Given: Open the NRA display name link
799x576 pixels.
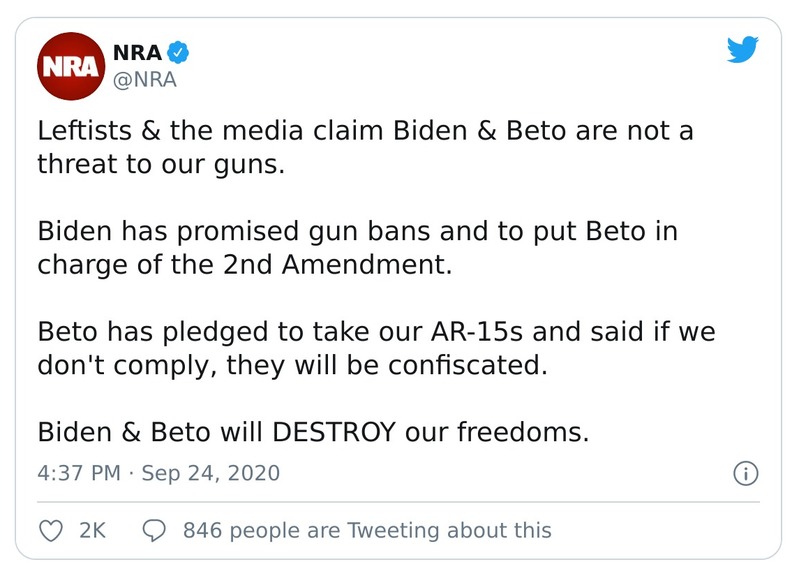Looking at the screenshot, I should 138,53.
